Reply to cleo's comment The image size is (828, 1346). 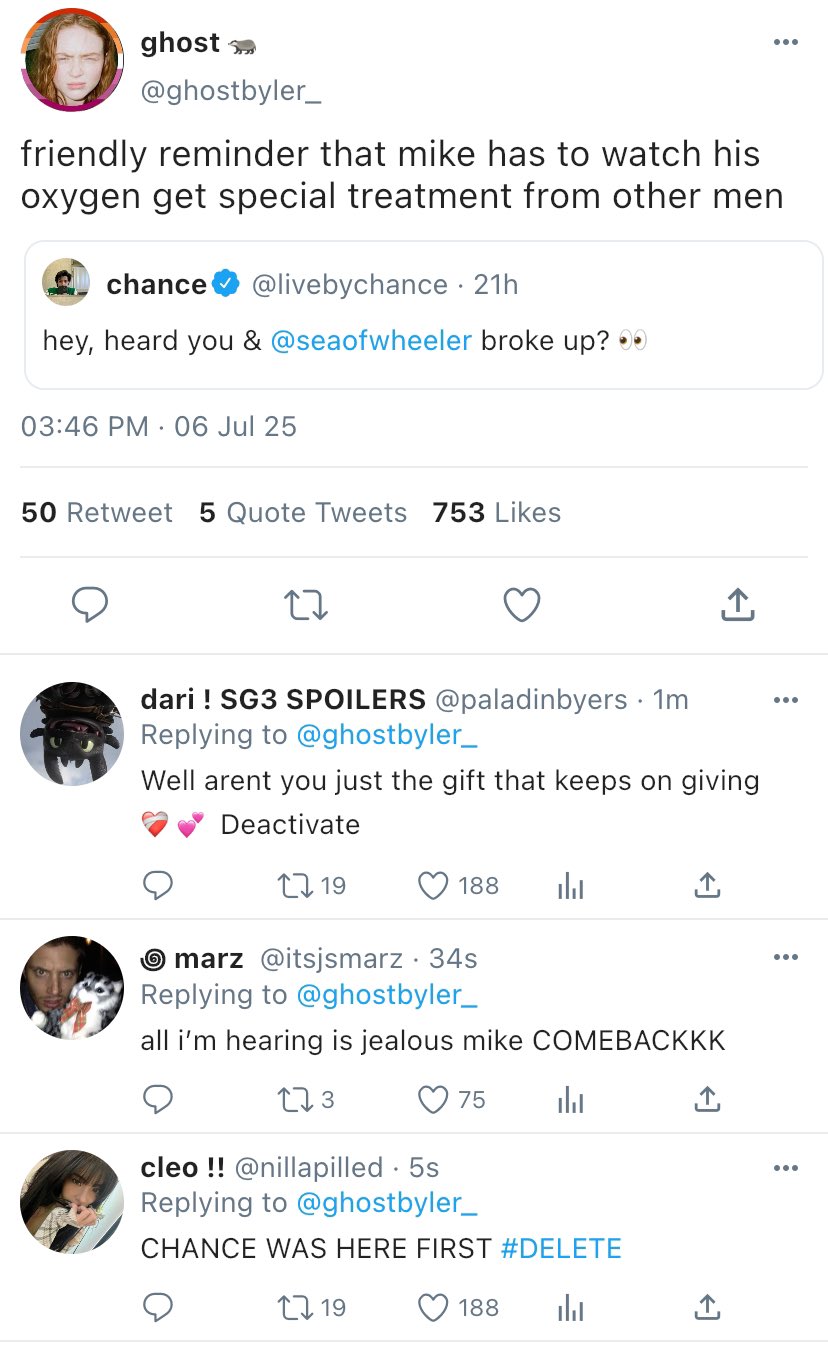pyautogui.click(x=158, y=1307)
